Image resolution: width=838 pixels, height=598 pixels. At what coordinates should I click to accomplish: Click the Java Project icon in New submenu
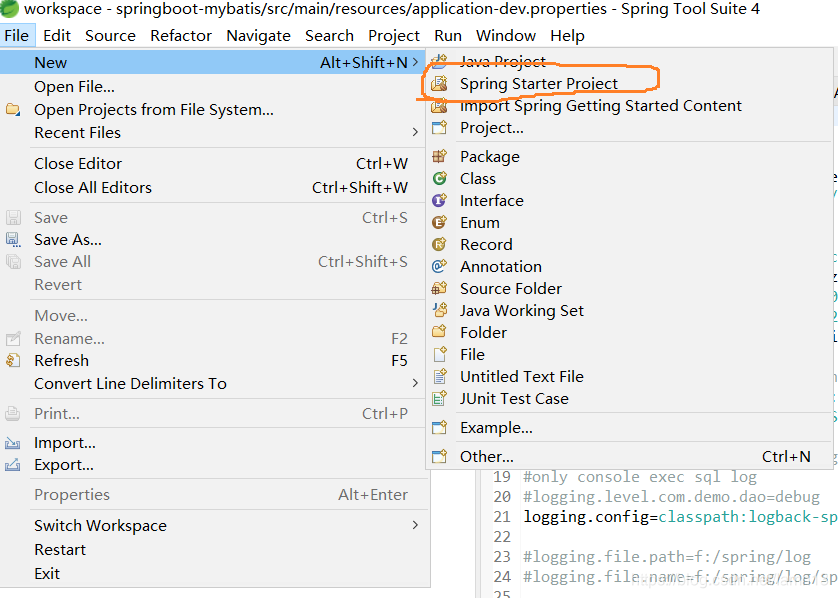click(x=439, y=61)
